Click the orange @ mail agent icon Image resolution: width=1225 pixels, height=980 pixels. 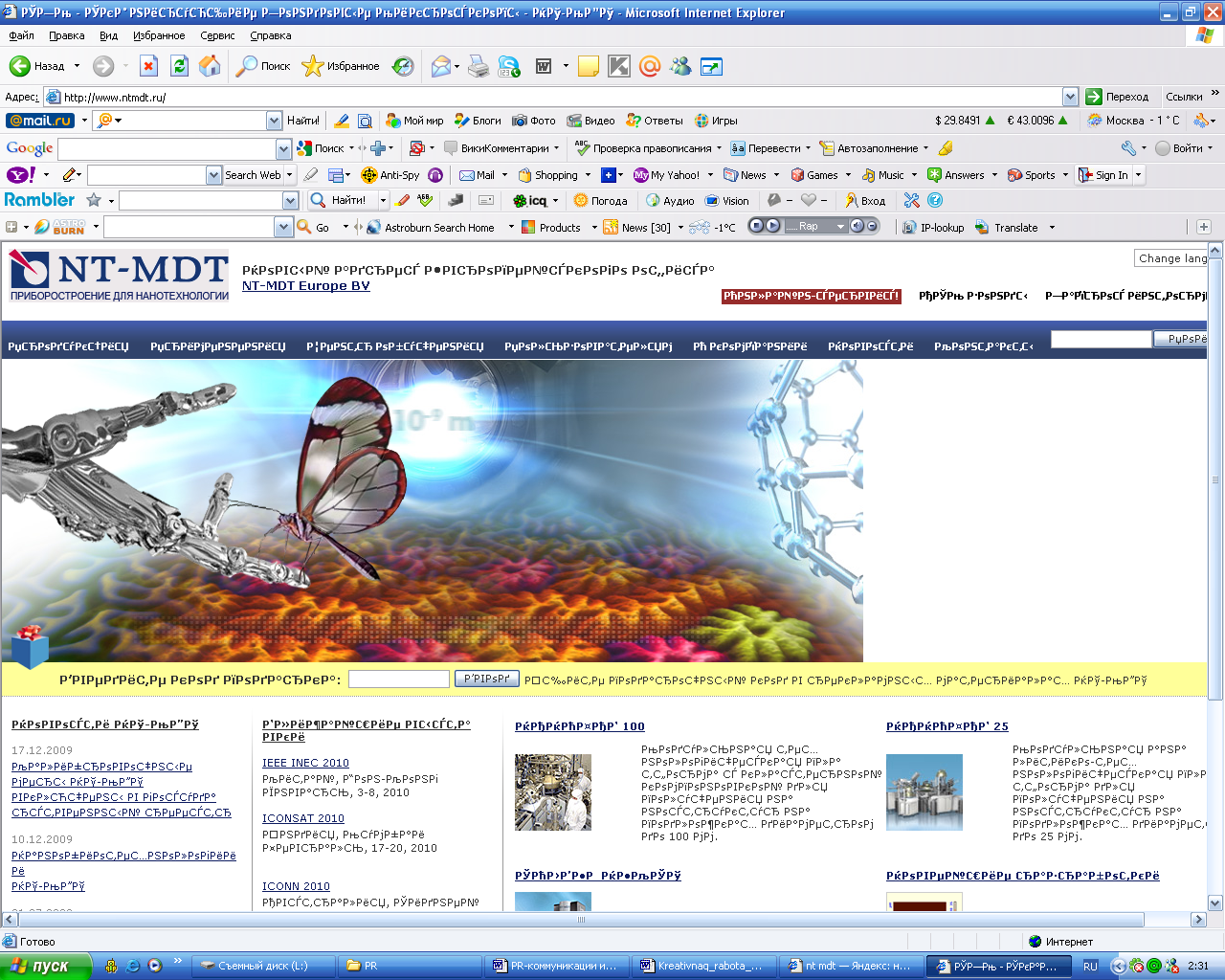[x=650, y=66]
